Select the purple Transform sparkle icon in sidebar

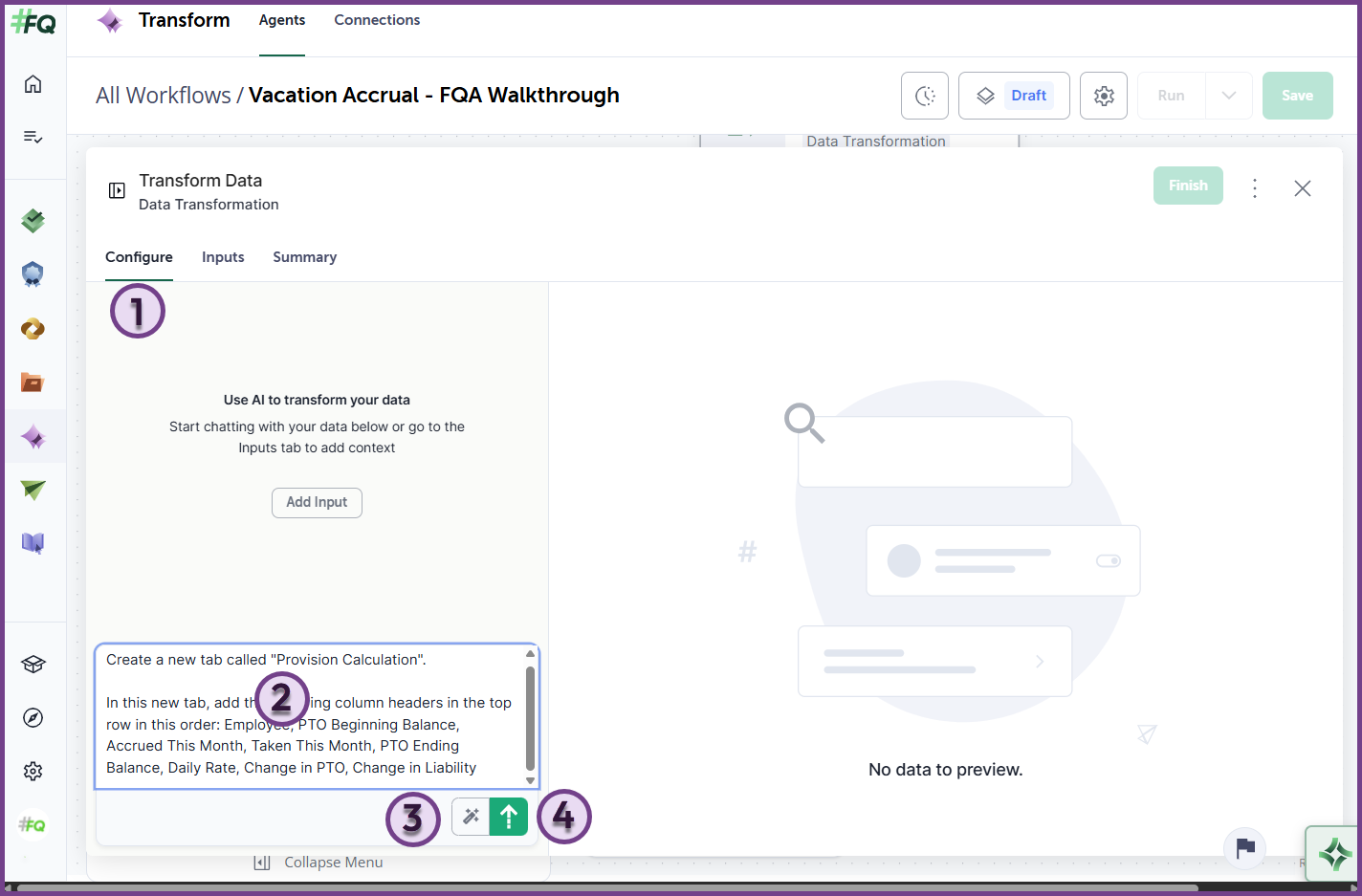point(33,437)
